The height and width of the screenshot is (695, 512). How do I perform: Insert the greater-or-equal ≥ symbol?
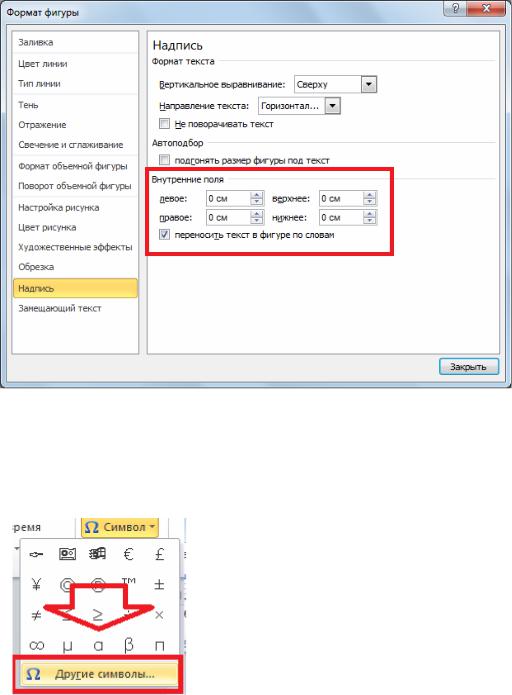(98, 615)
